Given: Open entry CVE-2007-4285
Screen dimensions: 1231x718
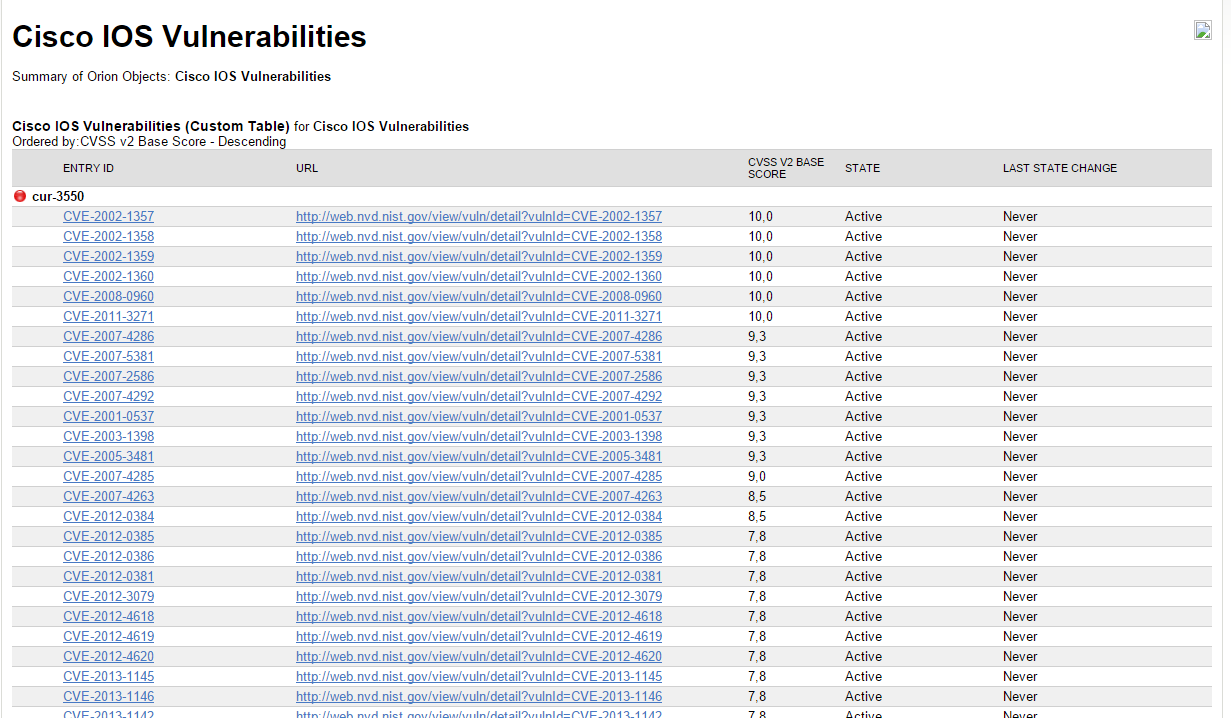Looking at the screenshot, I should [x=108, y=476].
